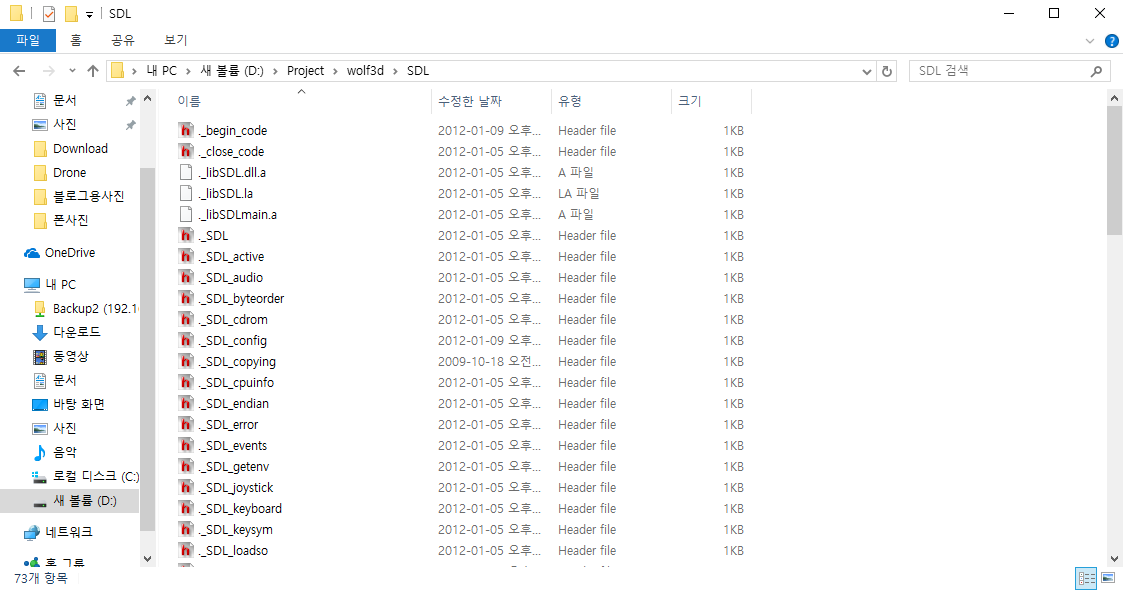The image size is (1123, 590).
Task: Open the 파일 ribbon tab
Action: point(28,40)
